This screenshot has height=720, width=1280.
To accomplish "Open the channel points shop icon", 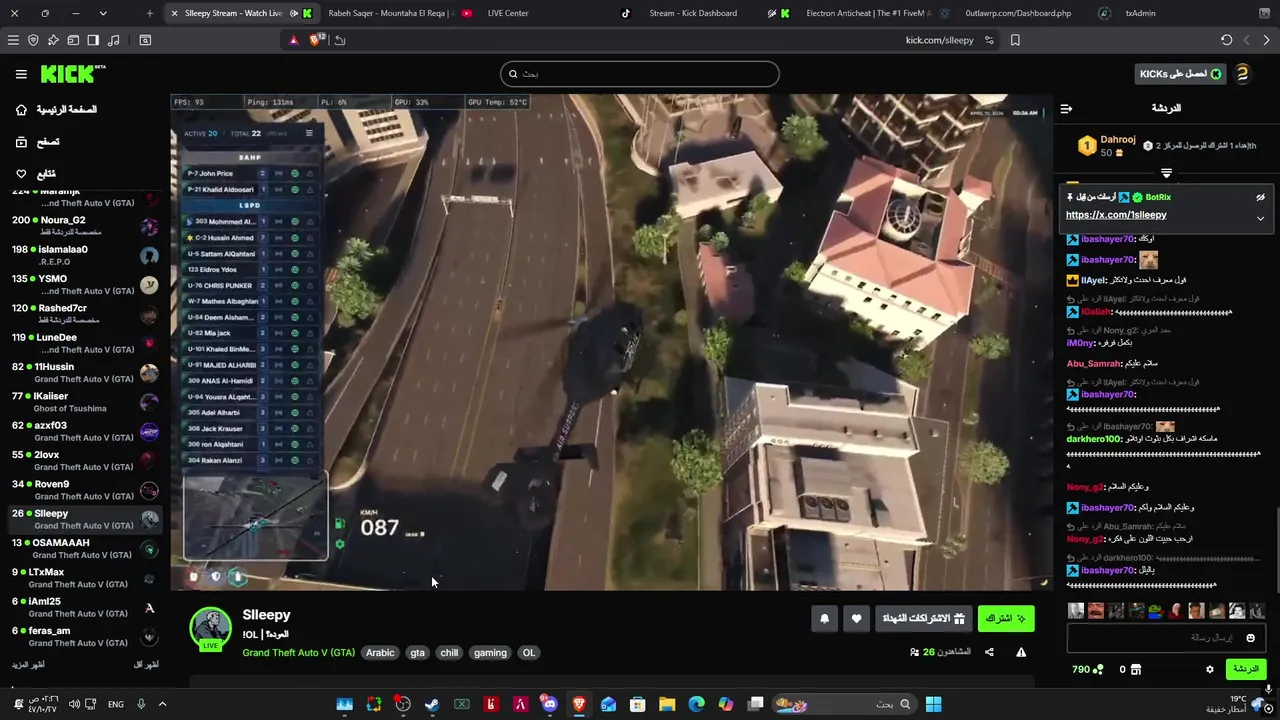I will click(1136, 669).
